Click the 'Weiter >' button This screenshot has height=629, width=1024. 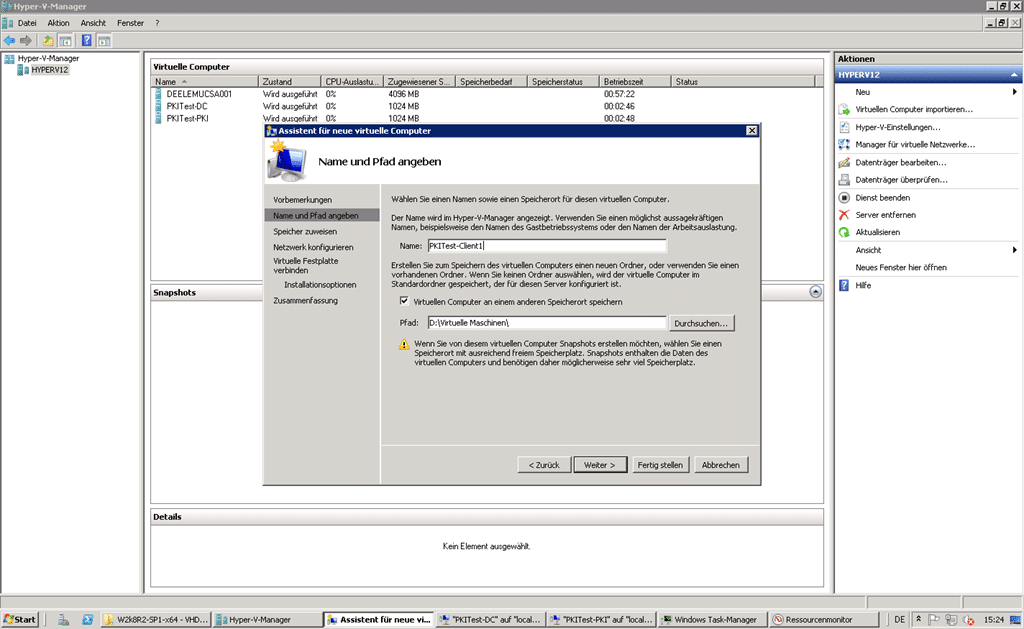point(600,465)
